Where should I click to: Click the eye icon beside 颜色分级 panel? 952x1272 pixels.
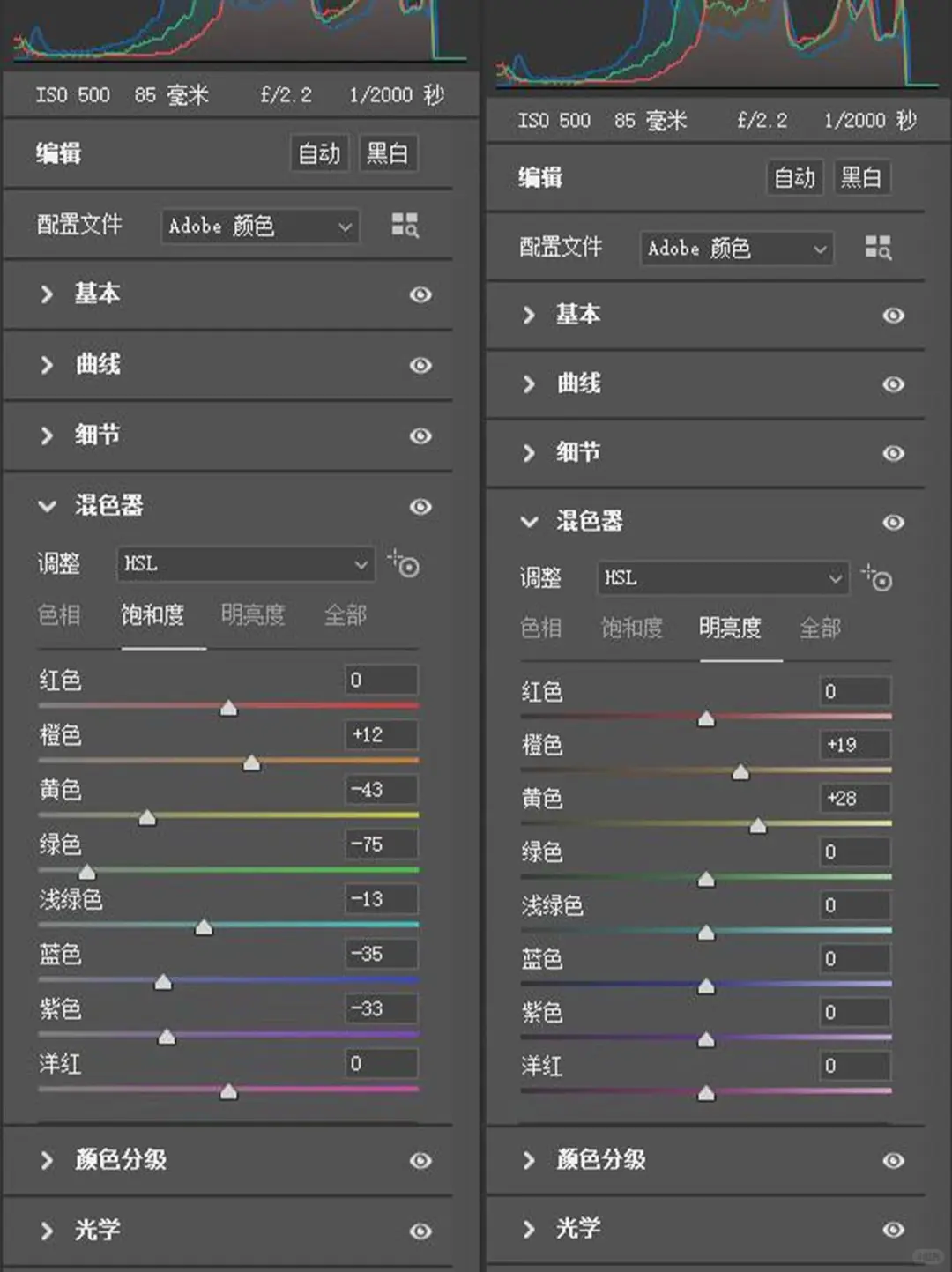coord(420,1161)
